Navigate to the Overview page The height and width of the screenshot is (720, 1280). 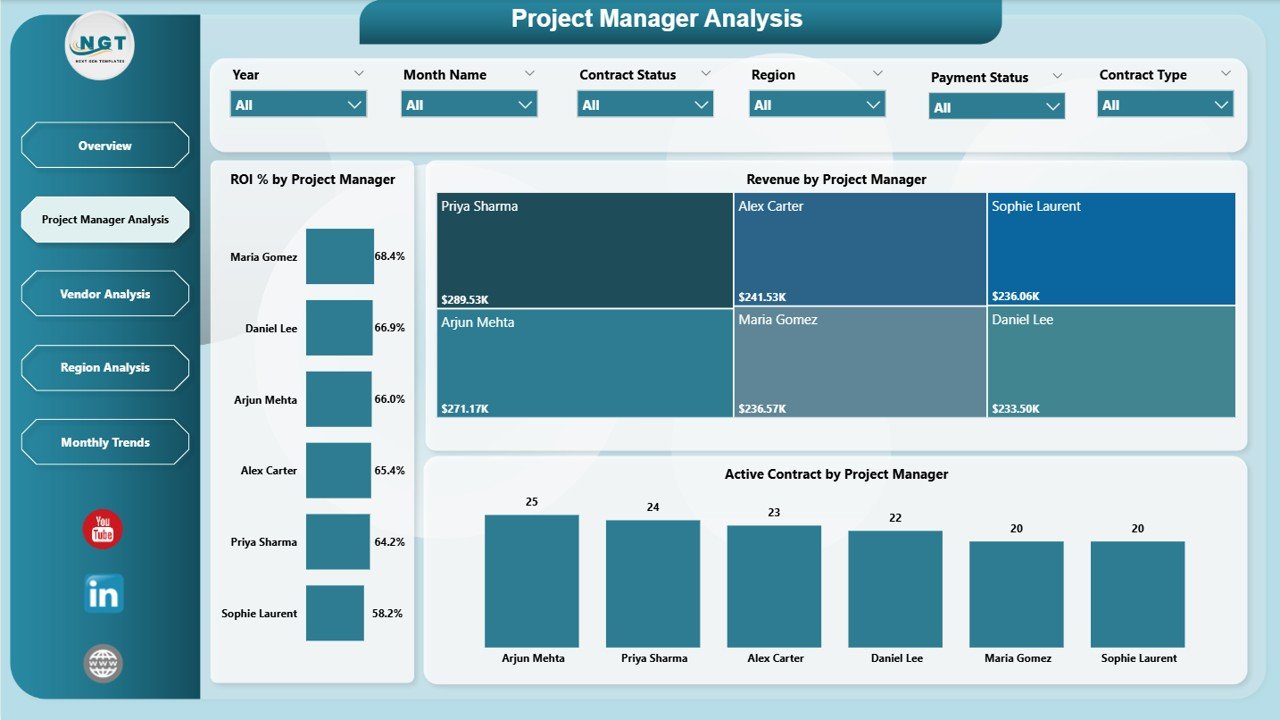coord(104,145)
